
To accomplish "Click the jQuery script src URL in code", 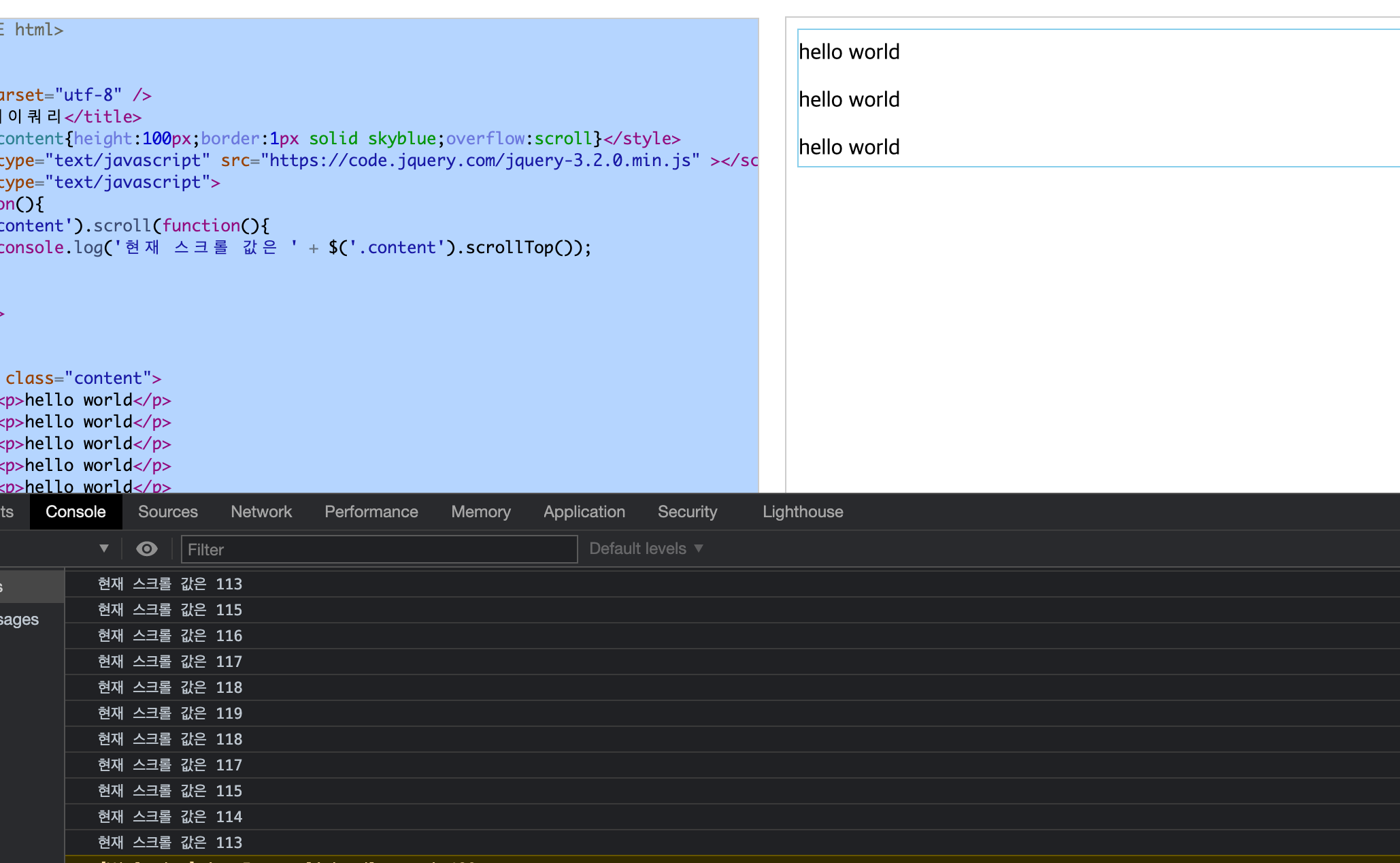I will (x=480, y=161).
